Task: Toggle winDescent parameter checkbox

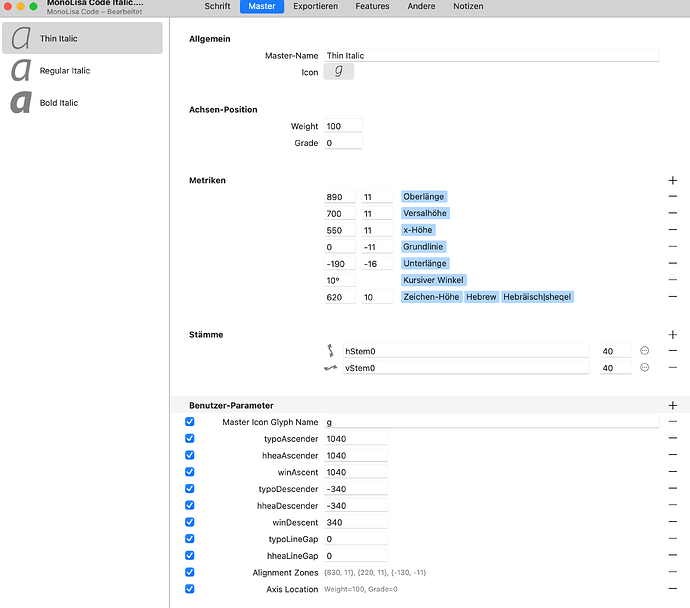Action: (x=190, y=522)
